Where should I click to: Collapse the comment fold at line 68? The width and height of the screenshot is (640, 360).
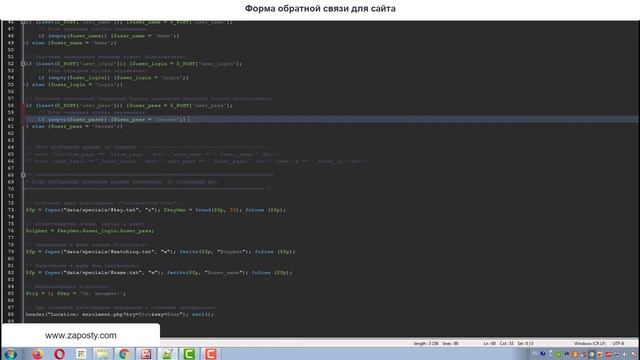23,175
